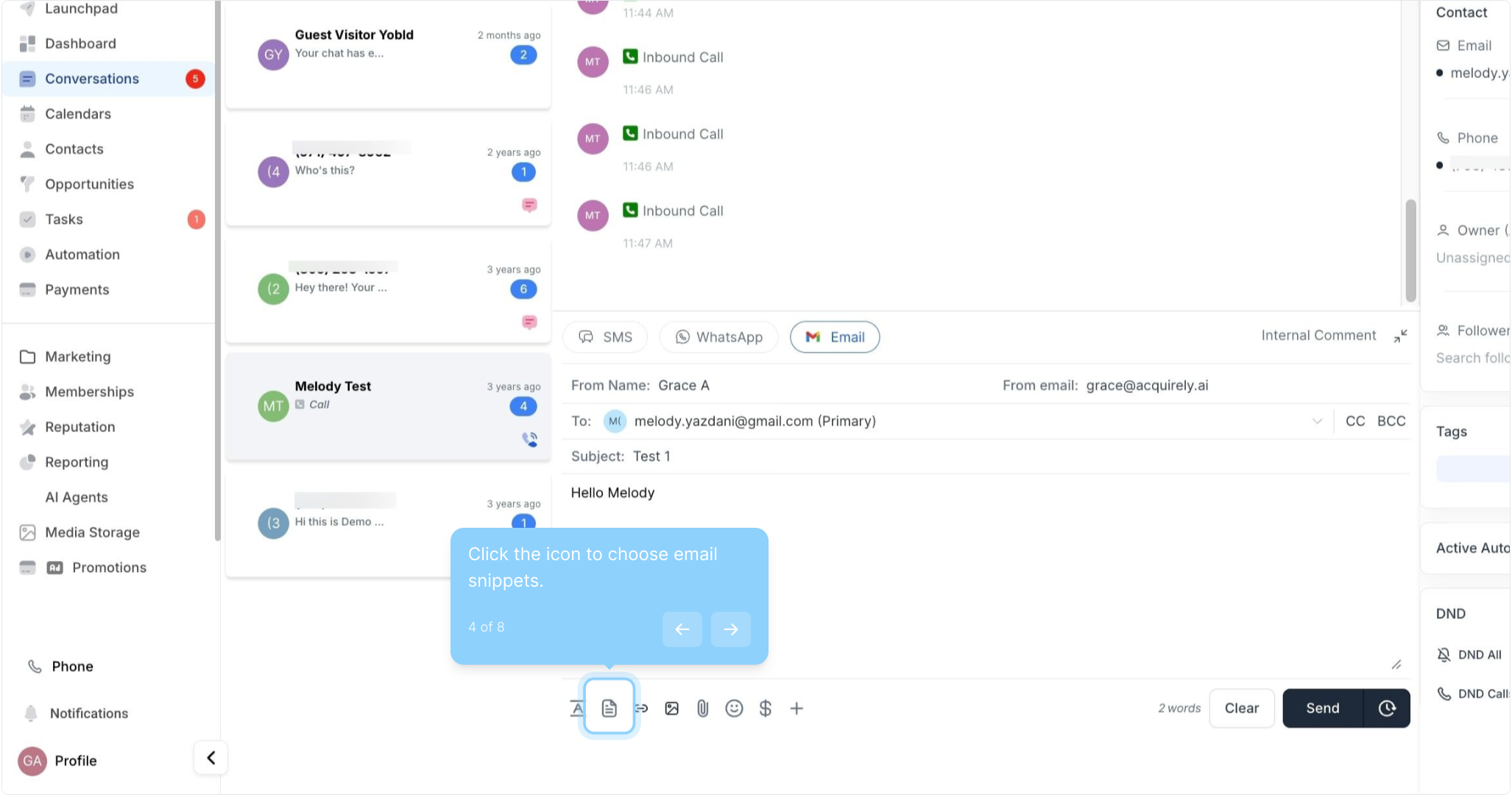Click the Subject field reading Test 1
The image size is (1512, 795).
click(651, 456)
